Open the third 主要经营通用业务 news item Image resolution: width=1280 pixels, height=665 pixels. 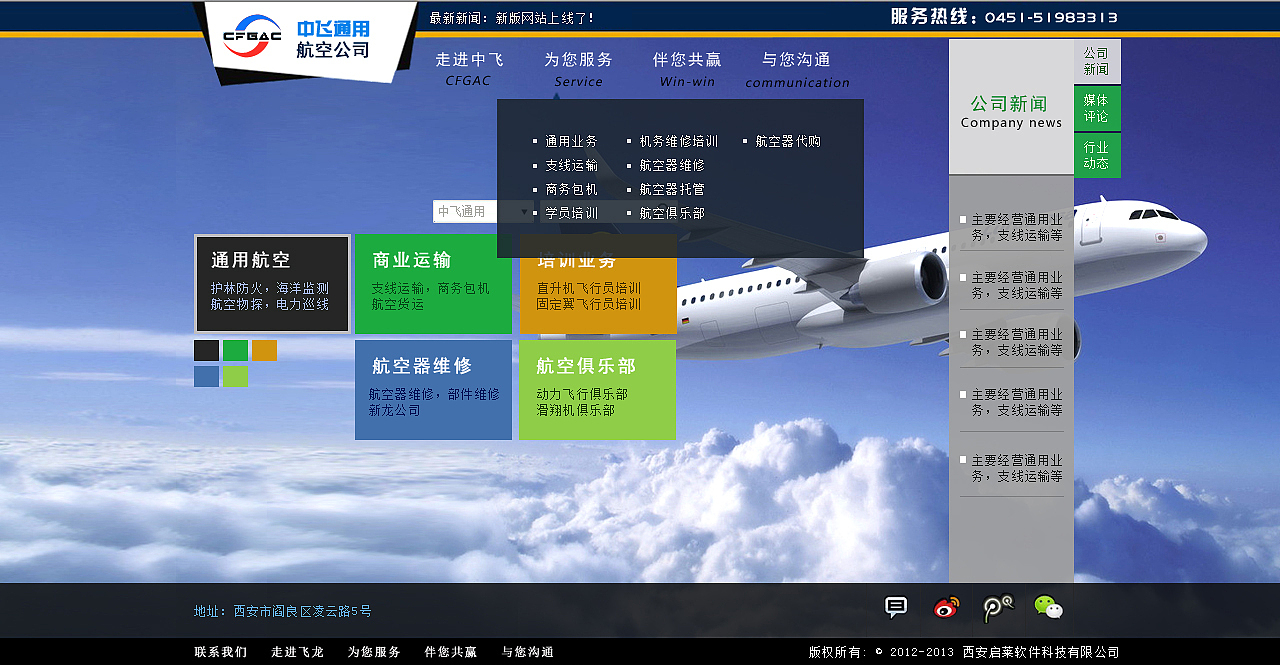(x=1012, y=342)
